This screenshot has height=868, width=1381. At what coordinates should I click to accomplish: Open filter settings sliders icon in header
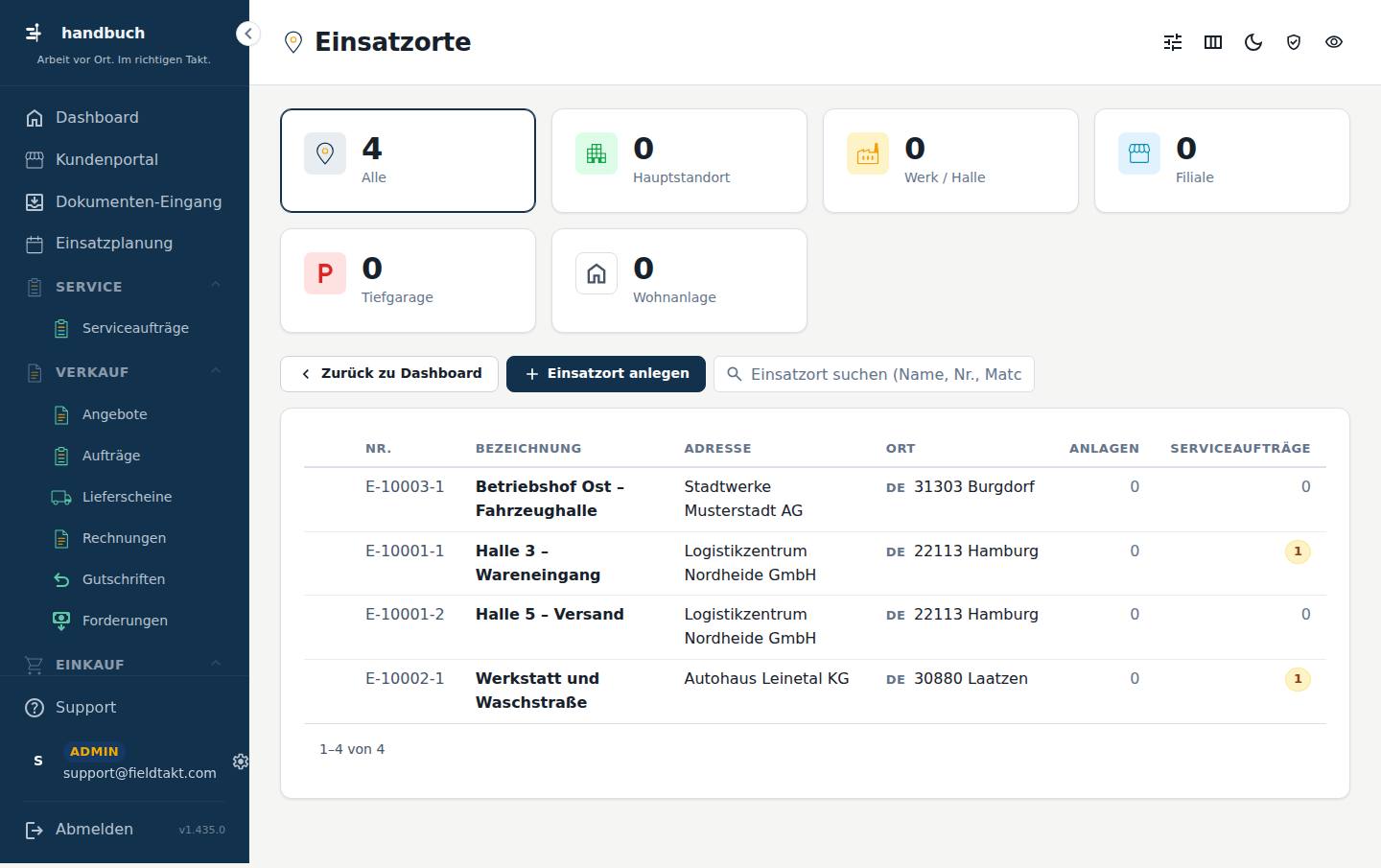tap(1173, 42)
